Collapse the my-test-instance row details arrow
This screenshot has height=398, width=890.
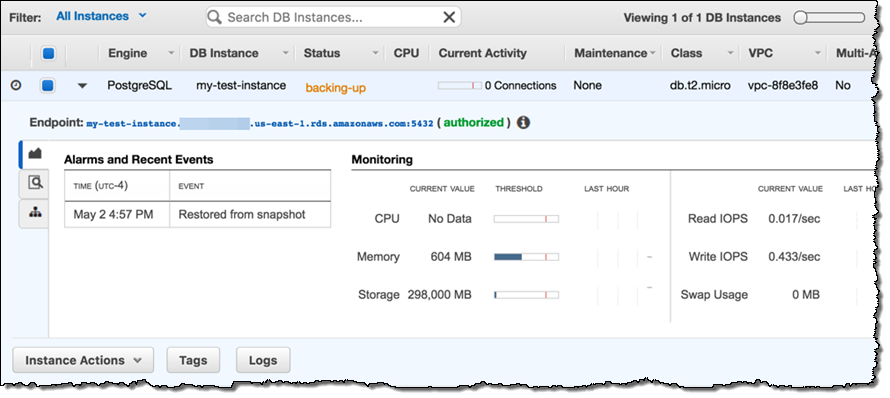pos(82,86)
